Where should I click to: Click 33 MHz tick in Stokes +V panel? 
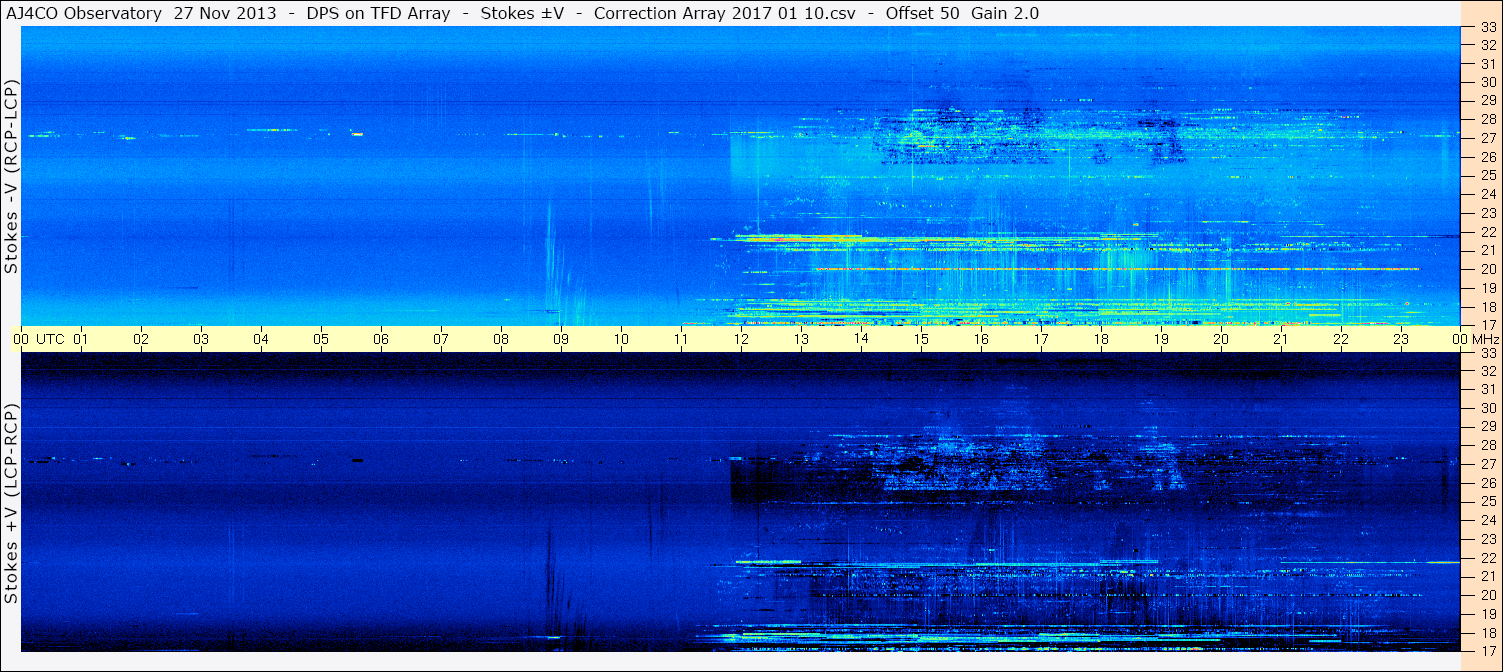click(x=1488, y=352)
